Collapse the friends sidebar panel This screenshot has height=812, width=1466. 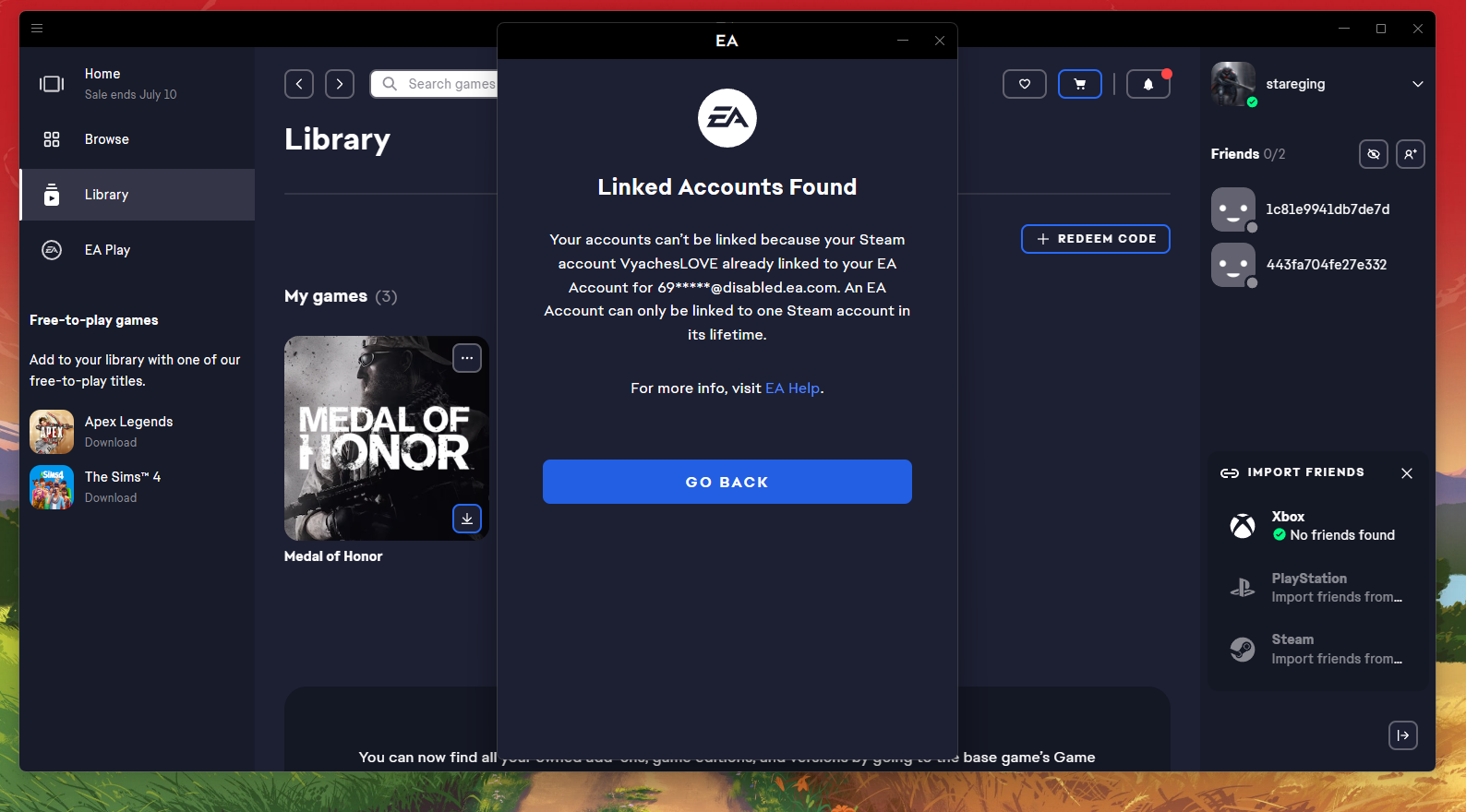click(x=1403, y=735)
